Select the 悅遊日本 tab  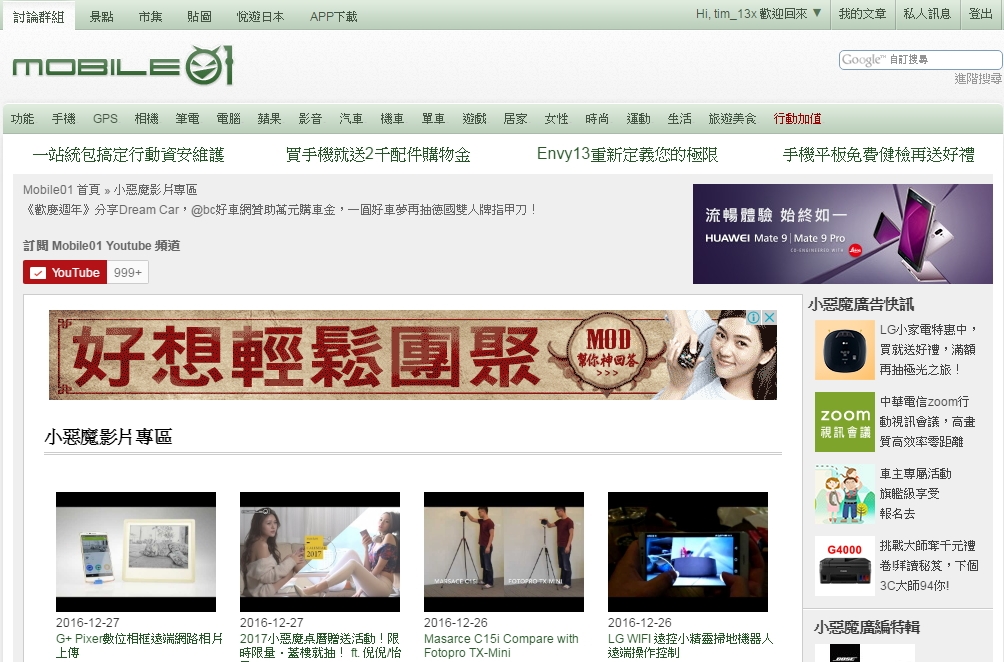coord(260,17)
